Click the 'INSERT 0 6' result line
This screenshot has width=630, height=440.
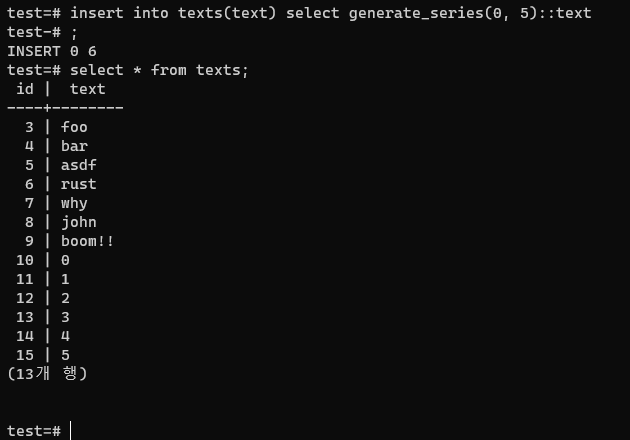coord(52,51)
